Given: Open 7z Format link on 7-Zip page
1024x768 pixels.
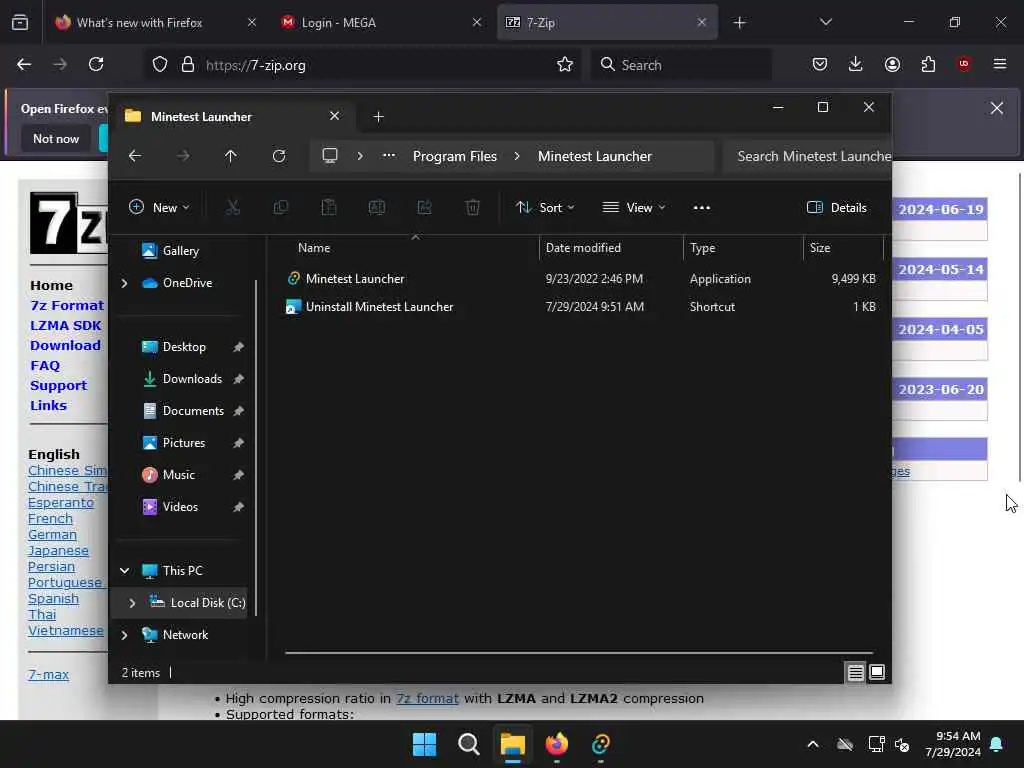Looking at the screenshot, I should (x=67, y=306).
